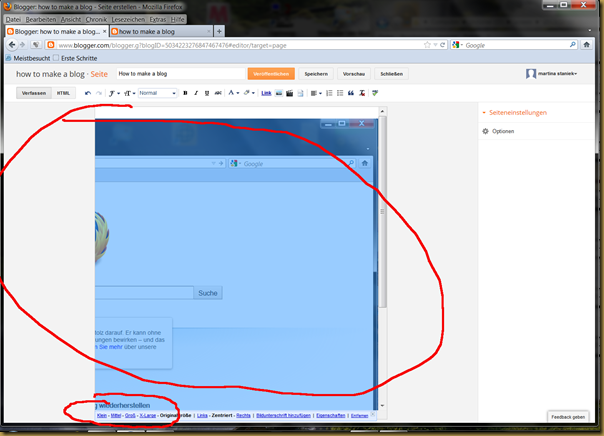Viewport: 604px width, 436px height.
Task: Open the Bearbeiten menu
Action: (40, 19)
